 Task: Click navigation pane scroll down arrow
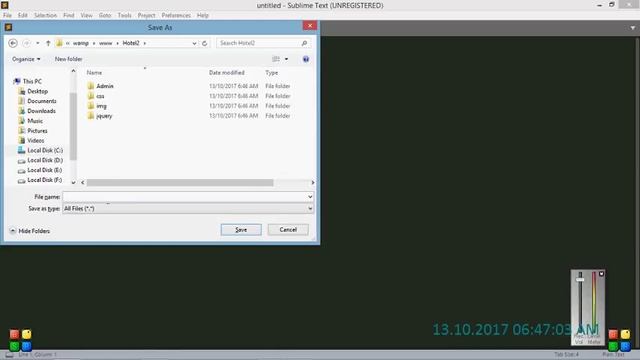73,182
